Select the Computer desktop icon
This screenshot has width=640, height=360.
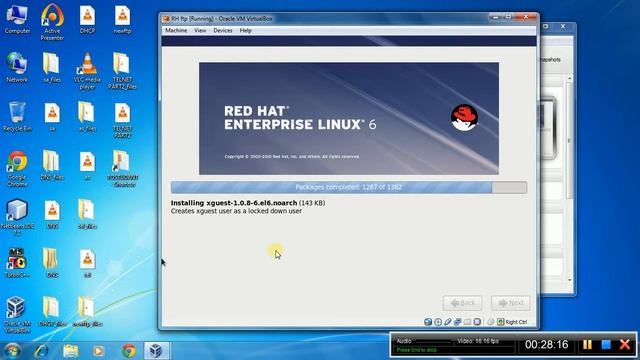coord(17,19)
